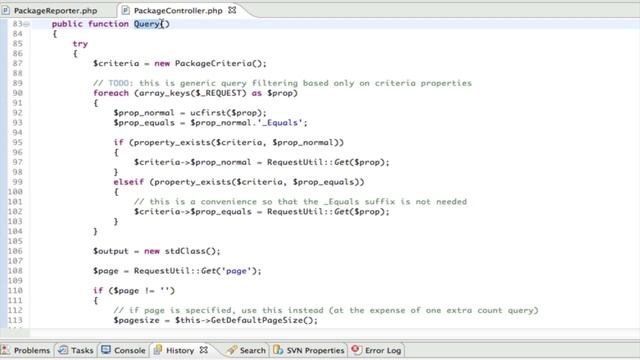Click stdClass() on line 106

tap(192, 251)
